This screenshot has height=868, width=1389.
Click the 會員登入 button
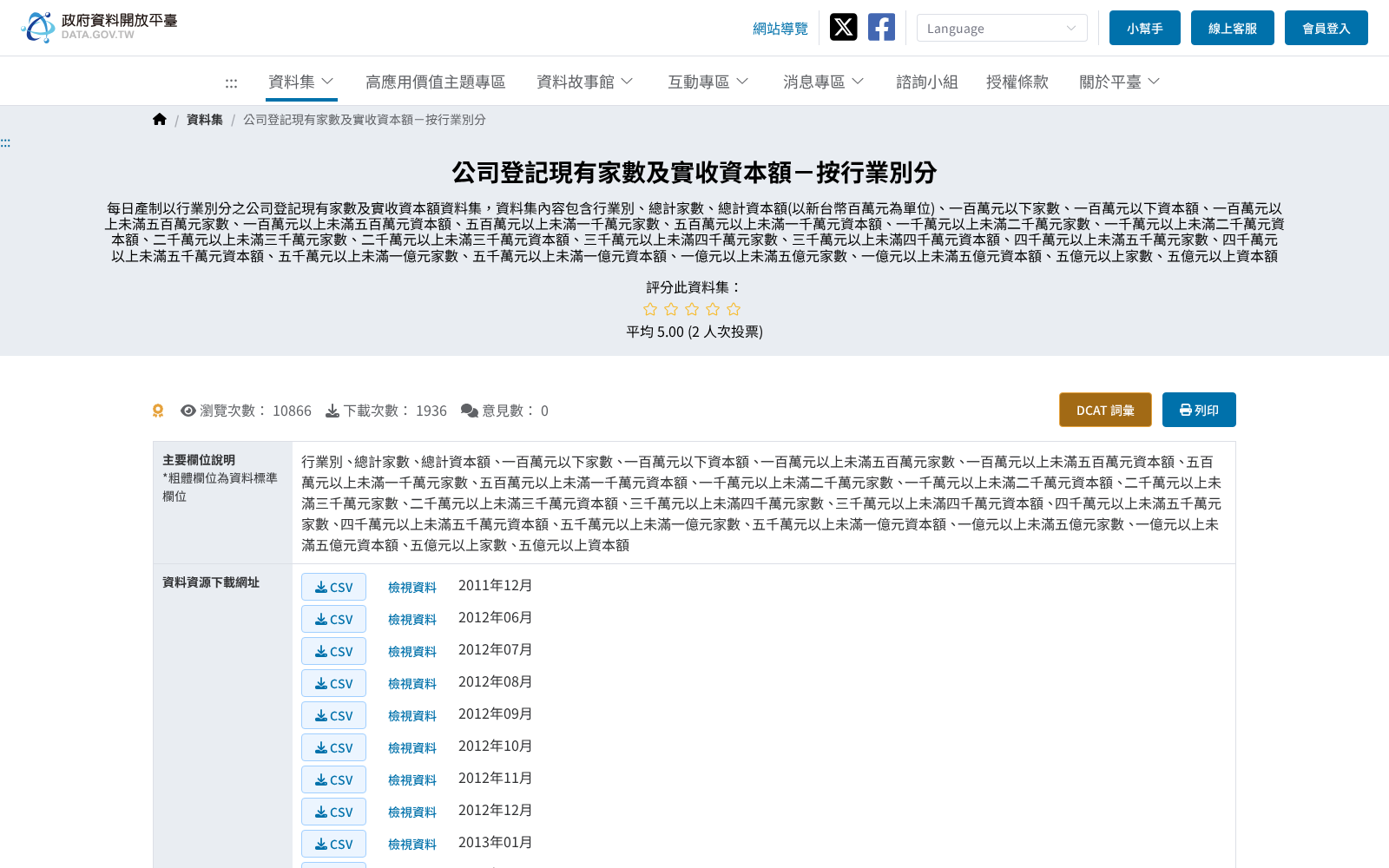click(x=1326, y=28)
